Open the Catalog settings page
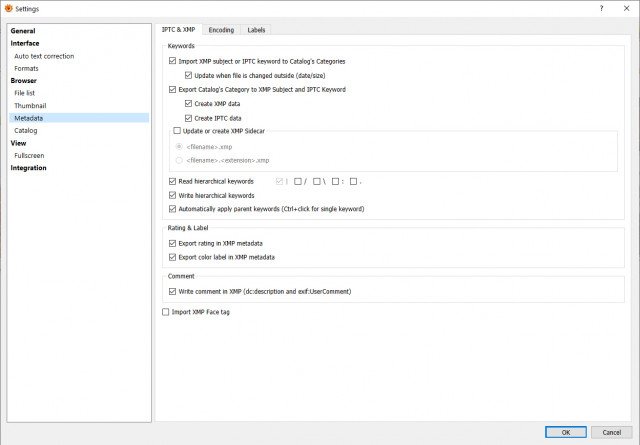Viewport: 640px width, 445px height. pyautogui.click(x=26, y=131)
